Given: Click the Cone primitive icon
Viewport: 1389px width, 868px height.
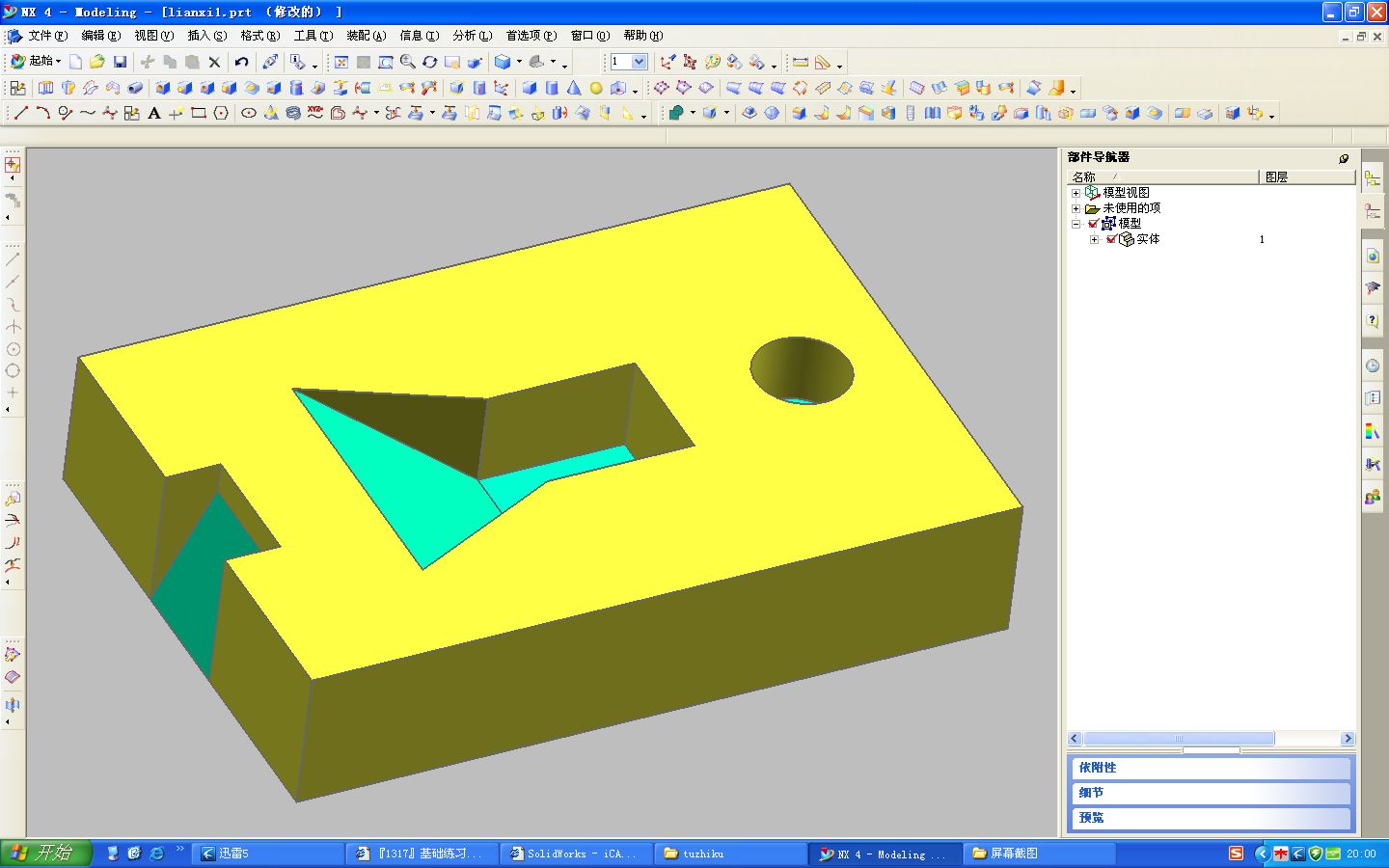Looking at the screenshot, I should [574, 88].
